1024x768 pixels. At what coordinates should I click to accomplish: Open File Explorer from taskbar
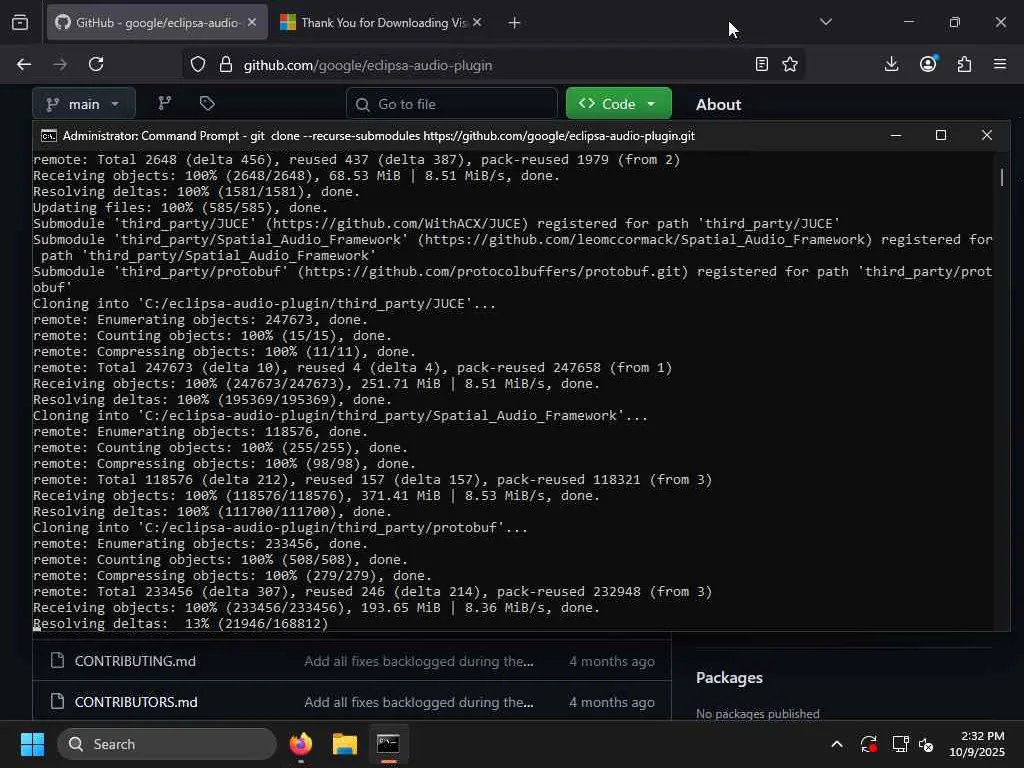pyautogui.click(x=344, y=744)
